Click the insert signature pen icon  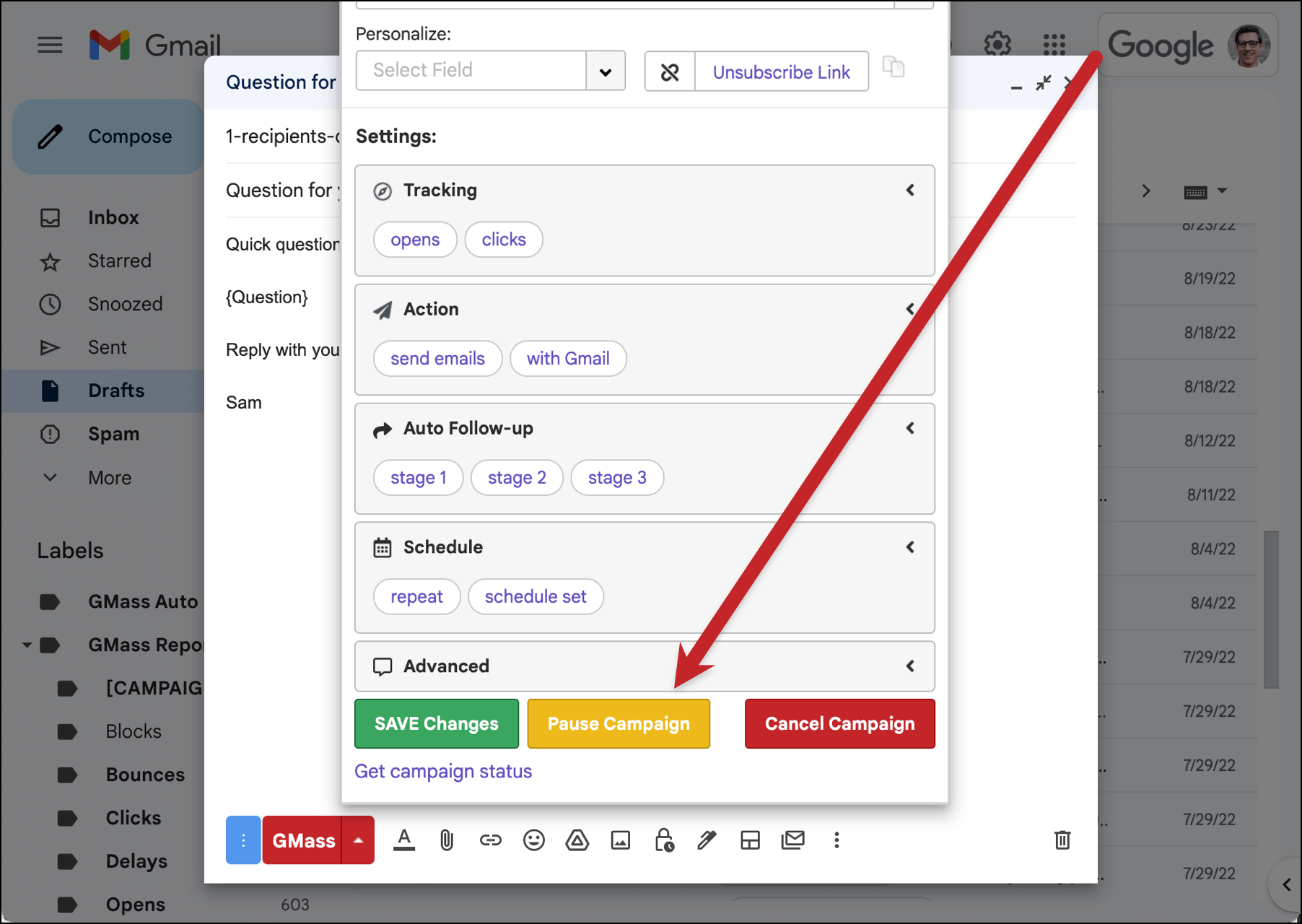[707, 840]
